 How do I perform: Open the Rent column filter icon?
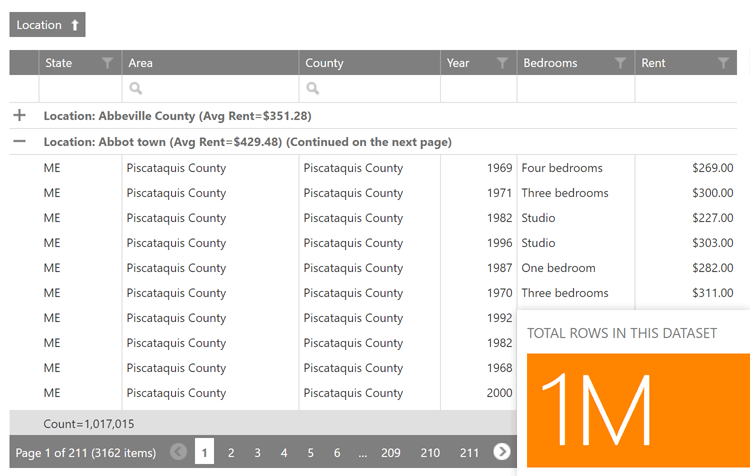pos(723,63)
